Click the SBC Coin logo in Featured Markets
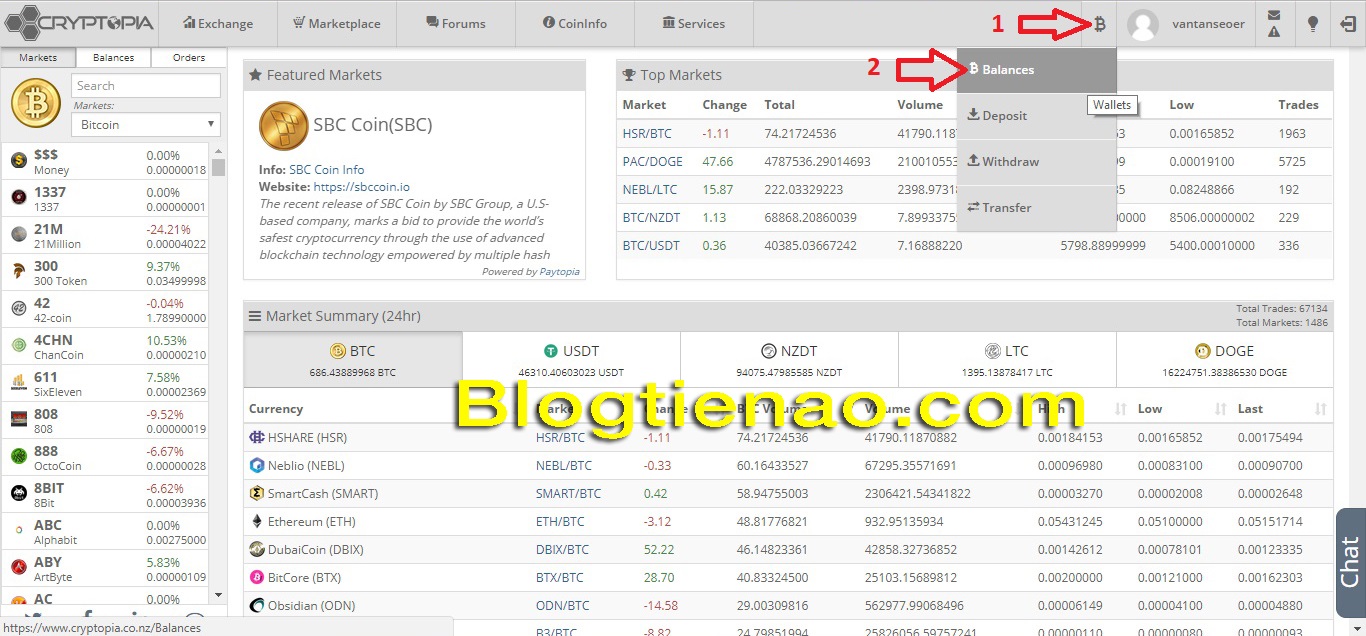This screenshot has width=1366, height=636. (x=284, y=126)
